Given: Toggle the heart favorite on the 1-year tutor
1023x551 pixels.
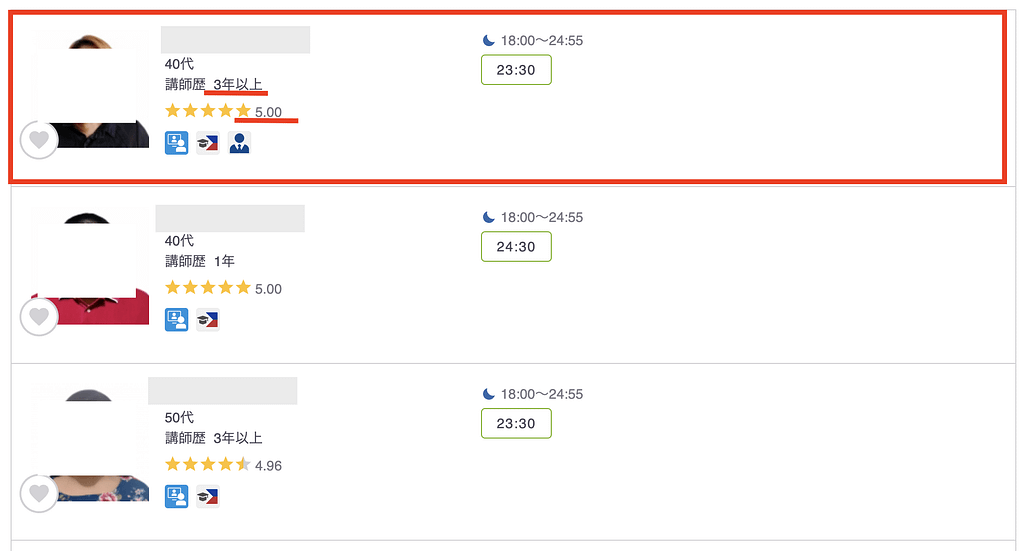Looking at the screenshot, I should pyautogui.click(x=39, y=317).
